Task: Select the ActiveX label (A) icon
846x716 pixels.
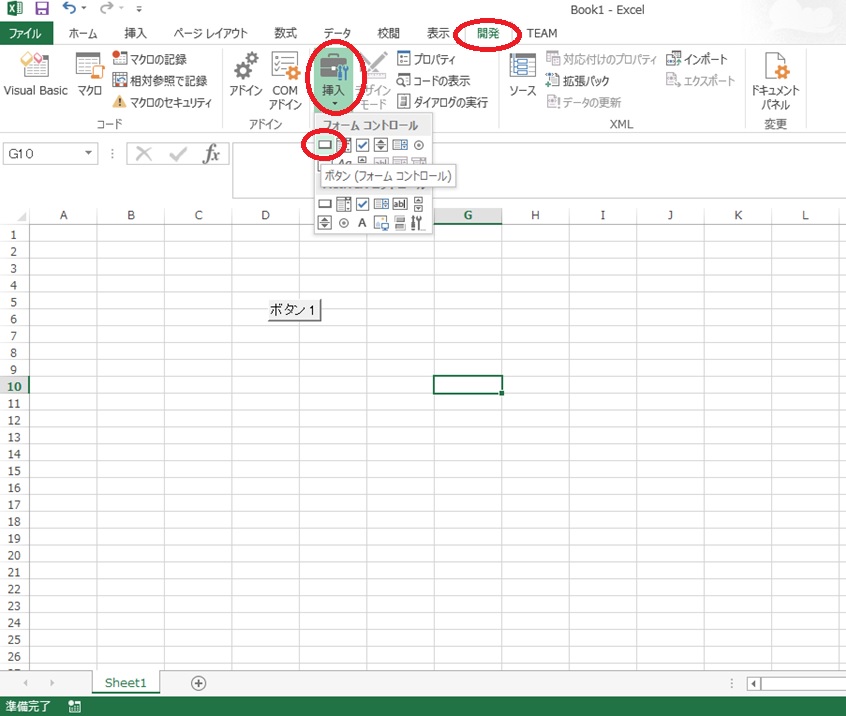Action: click(362, 223)
